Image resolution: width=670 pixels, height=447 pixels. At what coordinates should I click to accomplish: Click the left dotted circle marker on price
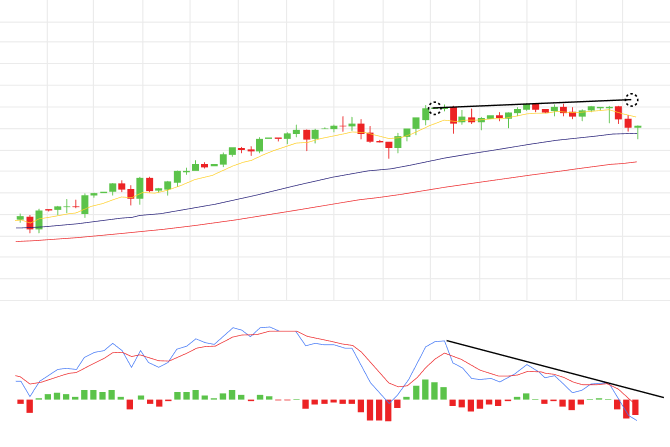click(x=435, y=107)
